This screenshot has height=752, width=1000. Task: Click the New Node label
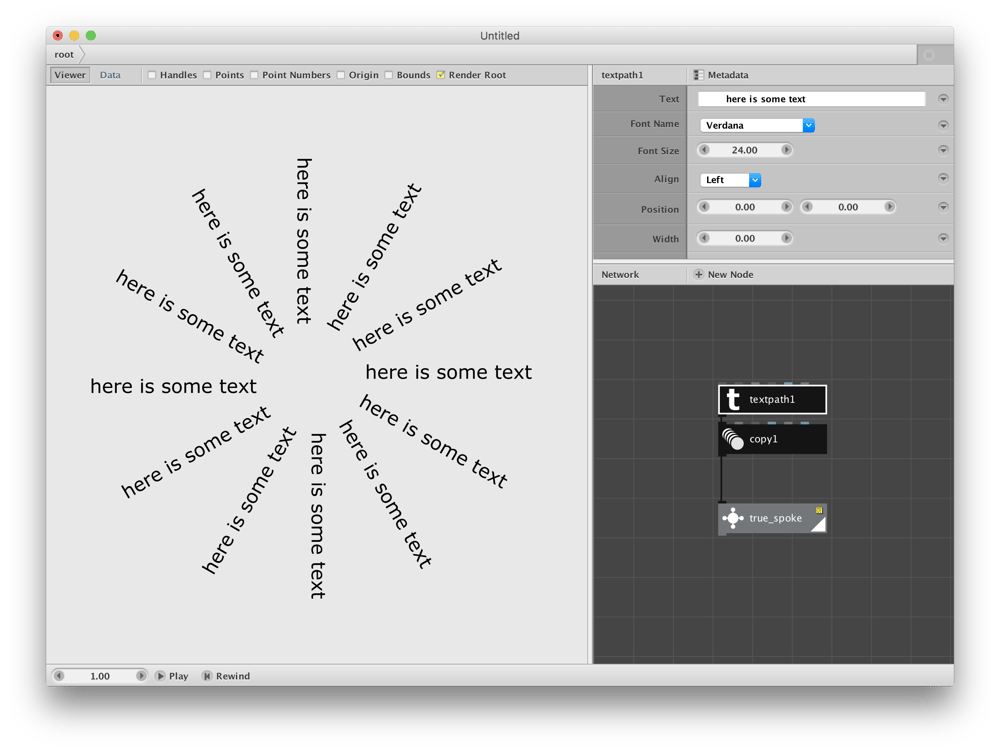pos(730,274)
